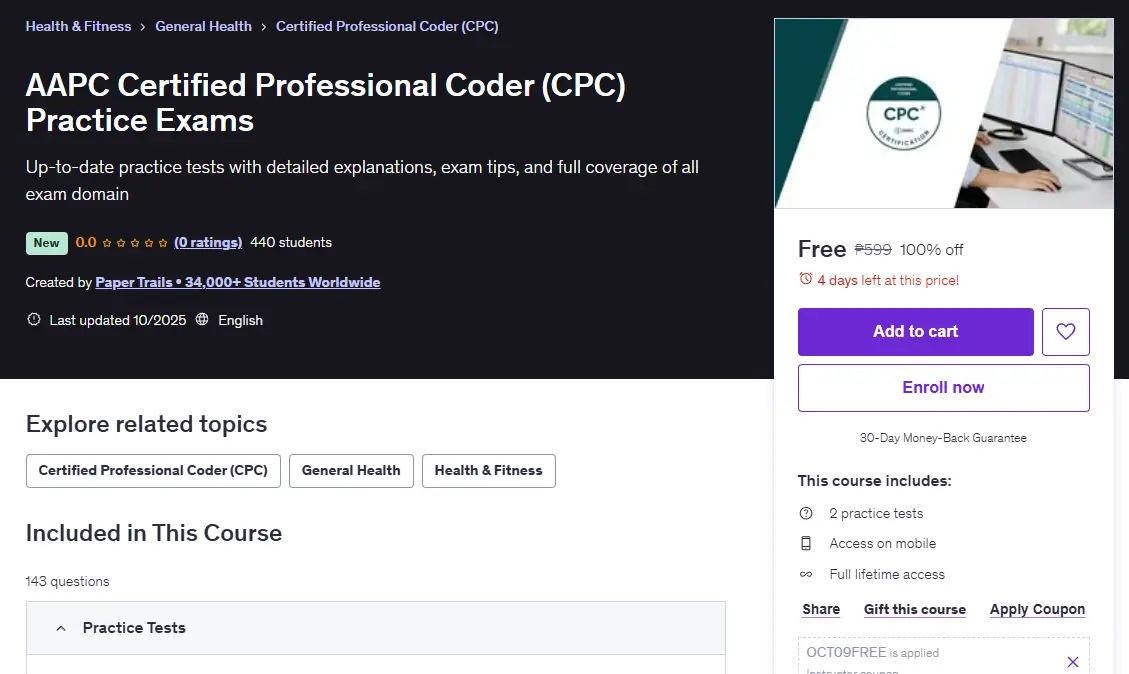Click 'This course includes:' heading

(x=875, y=480)
